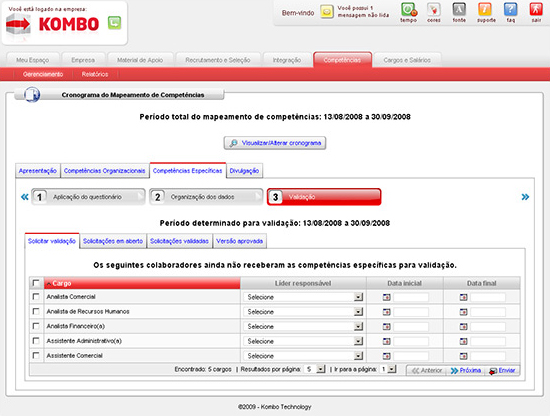Click the sair logout icon

536,10
